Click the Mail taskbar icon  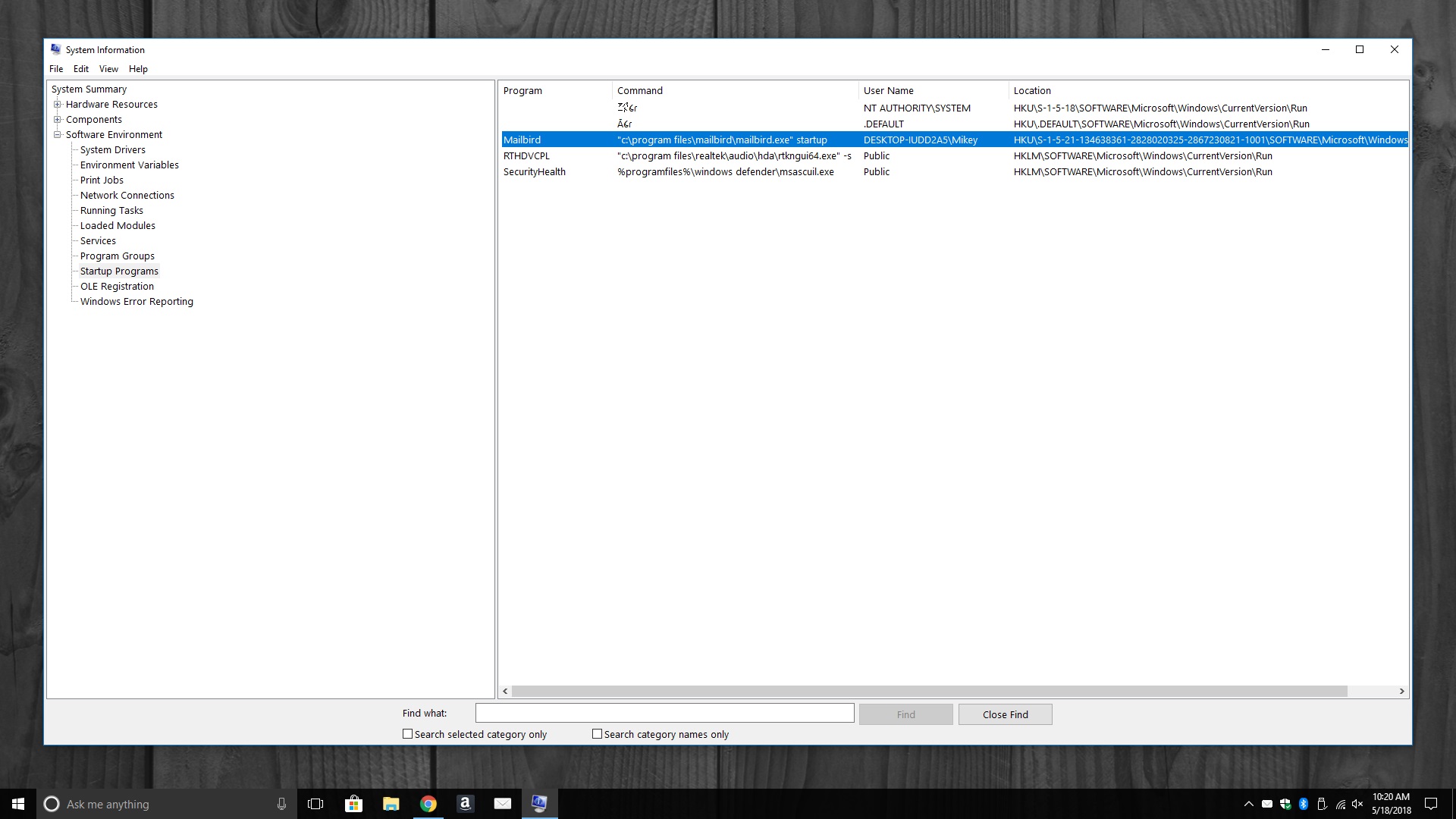click(x=502, y=804)
